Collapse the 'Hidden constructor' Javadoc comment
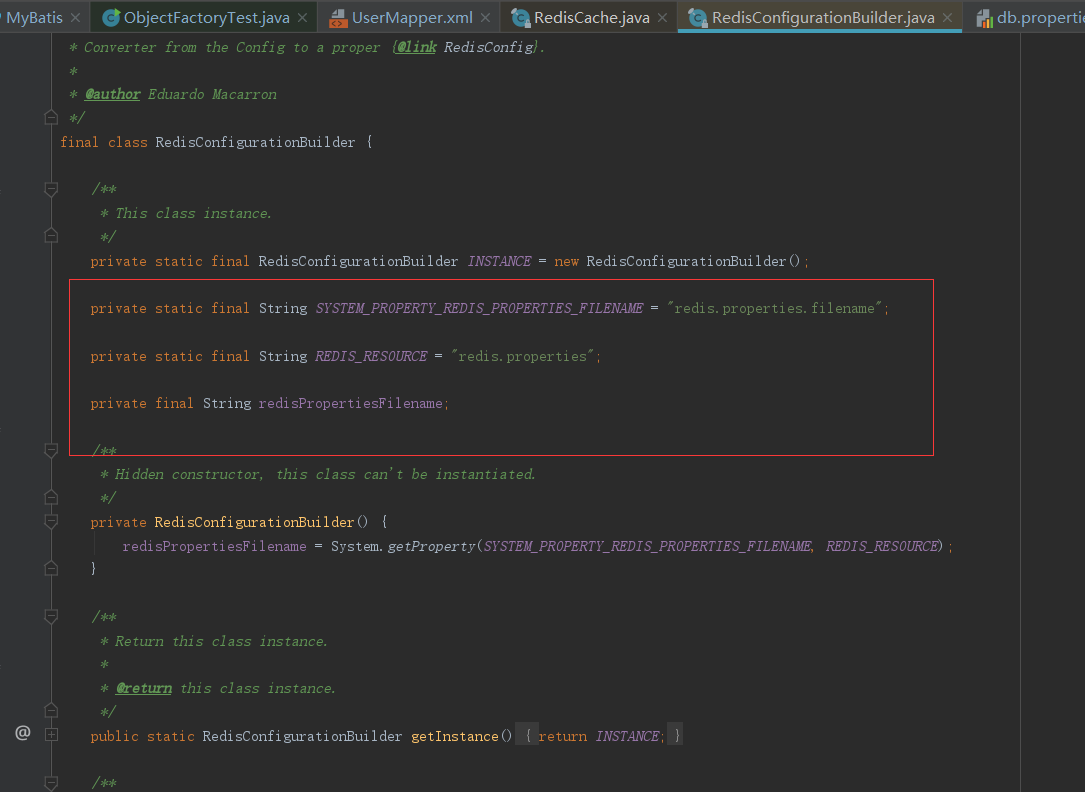 pyautogui.click(x=51, y=450)
